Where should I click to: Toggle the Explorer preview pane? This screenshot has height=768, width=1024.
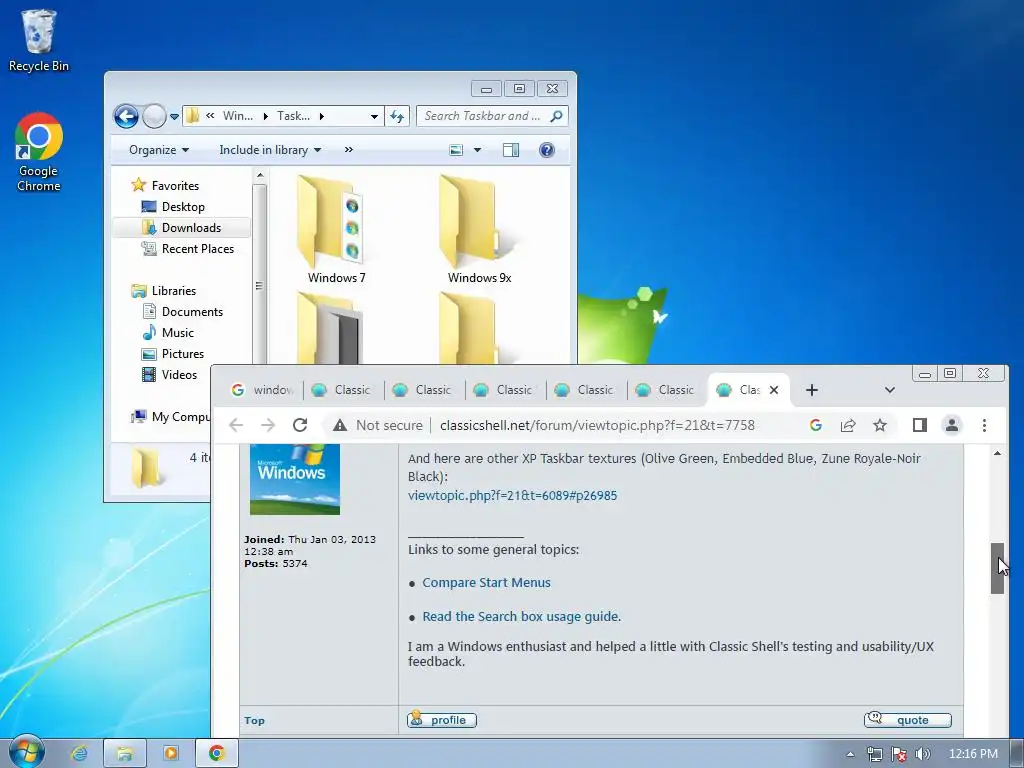511,150
